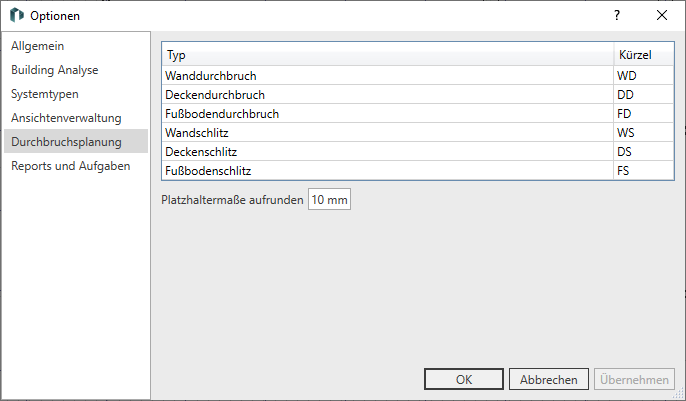This screenshot has height=401, width=686.
Task: Select the Deckenschlitz row
Action: coord(418,152)
